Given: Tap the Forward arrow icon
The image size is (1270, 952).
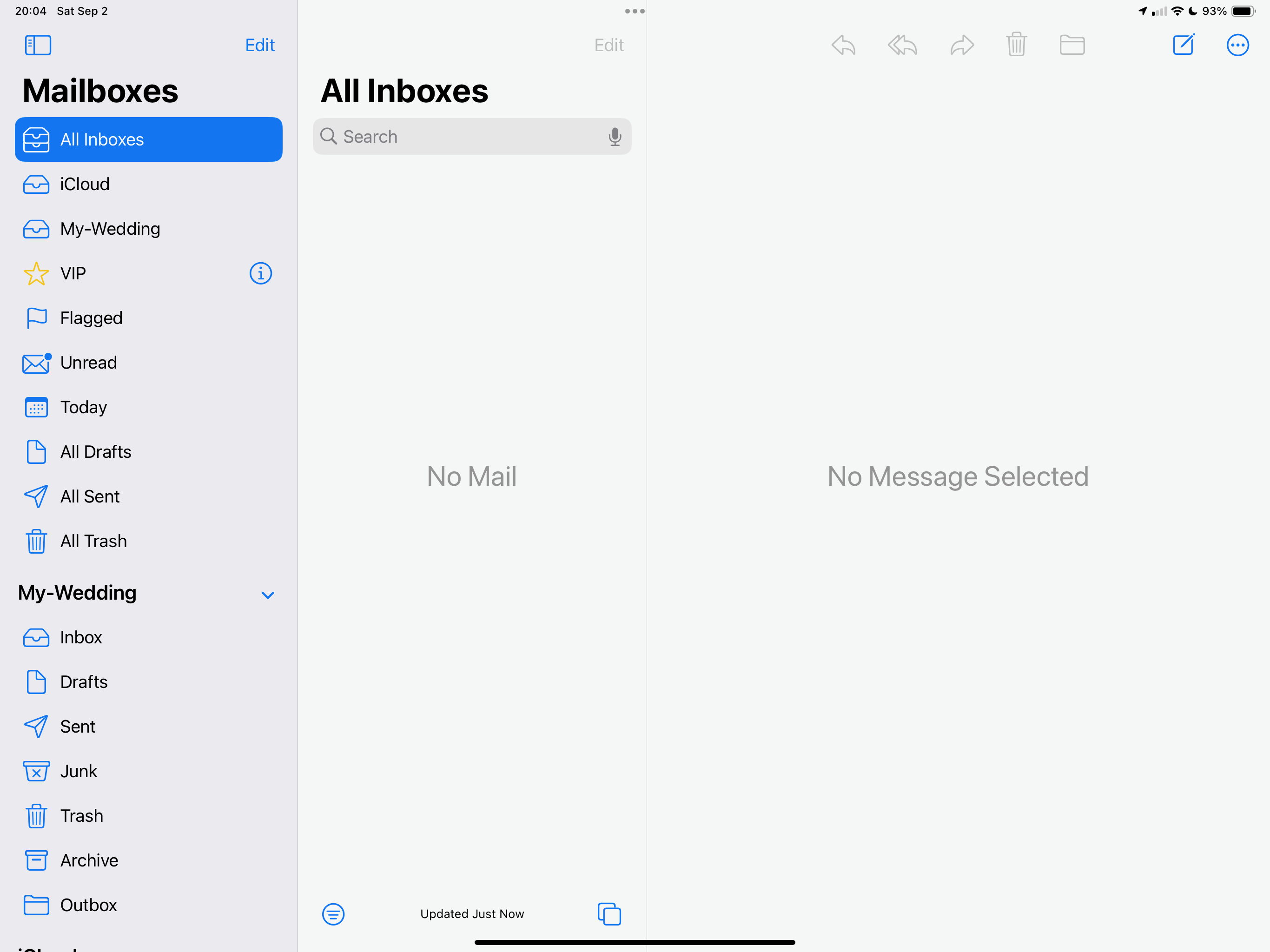Looking at the screenshot, I should [x=962, y=45].
